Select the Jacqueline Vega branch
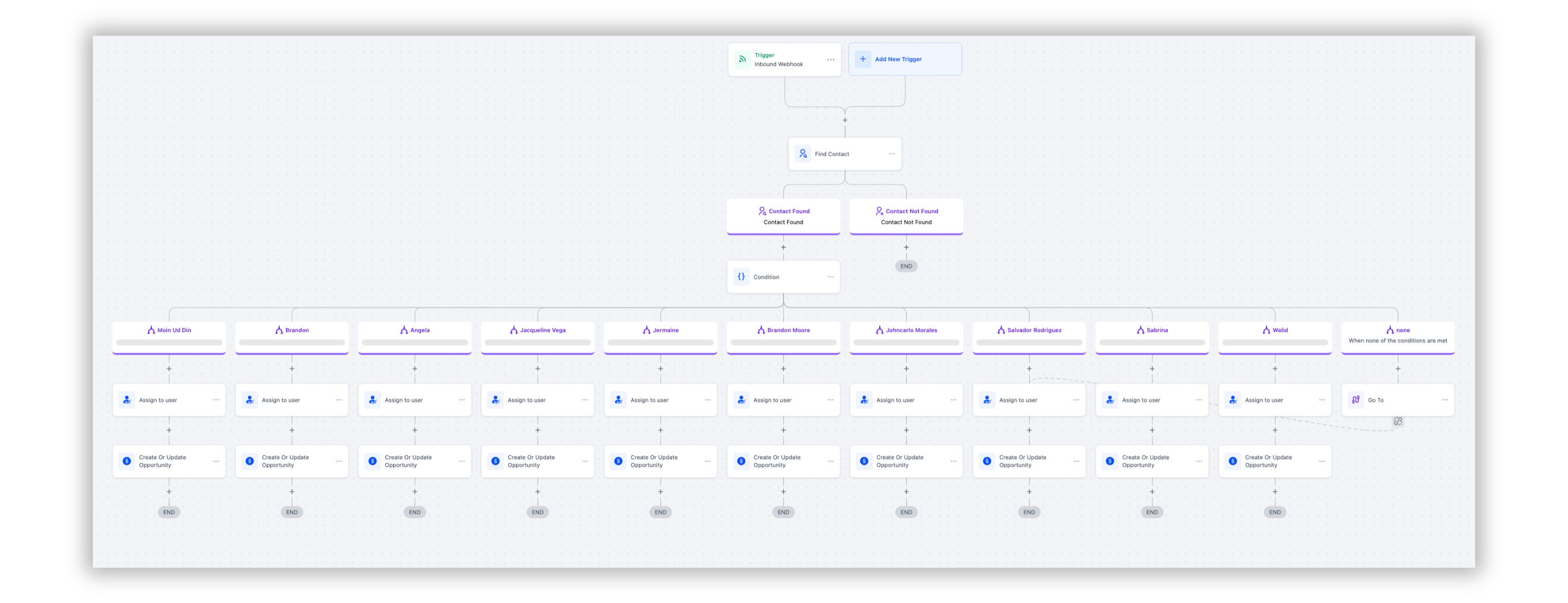The width and height of the screenshot is (1568, 603). [538, 338]
